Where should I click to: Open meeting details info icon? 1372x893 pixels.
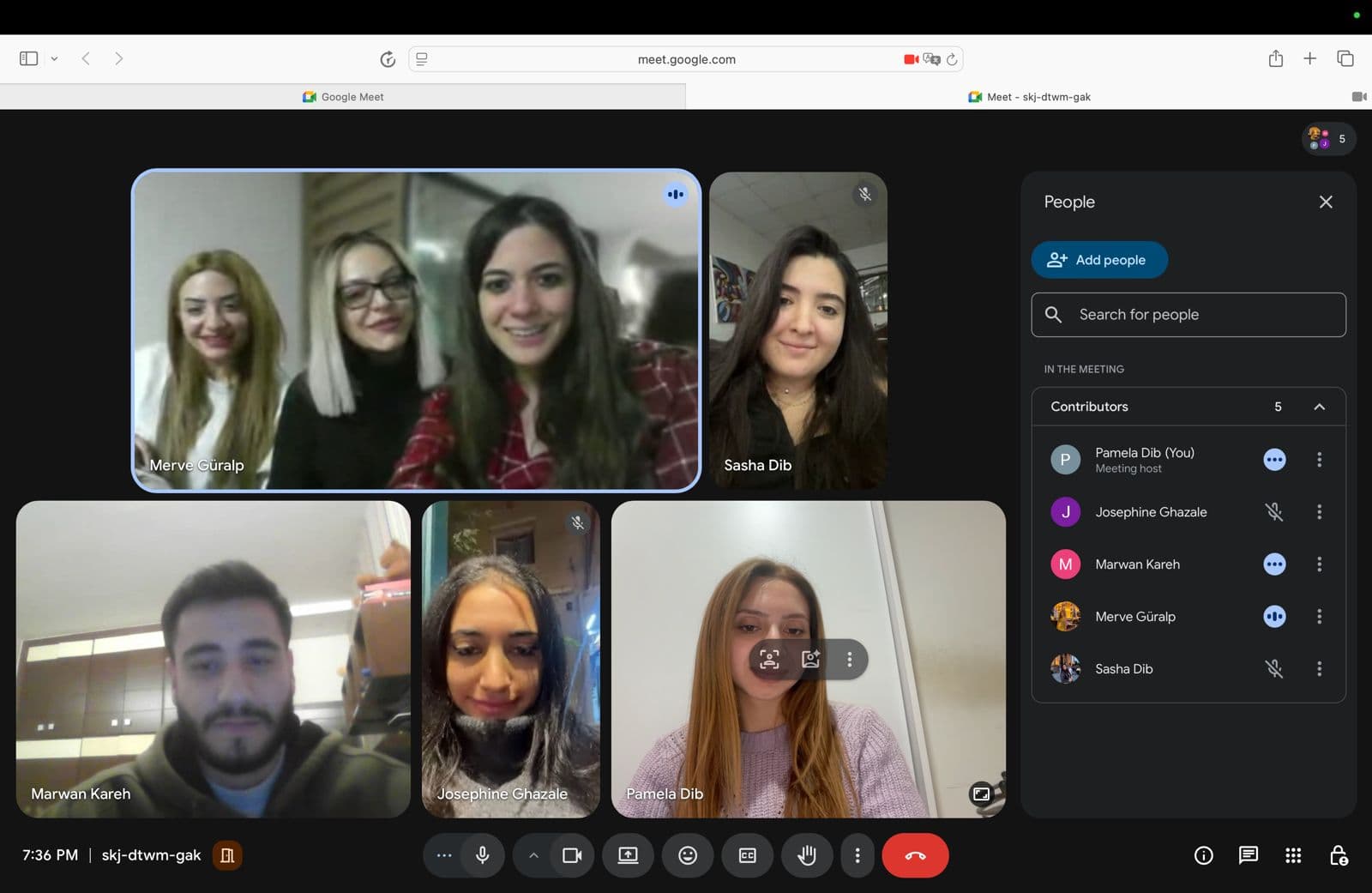coord(1203,855)
